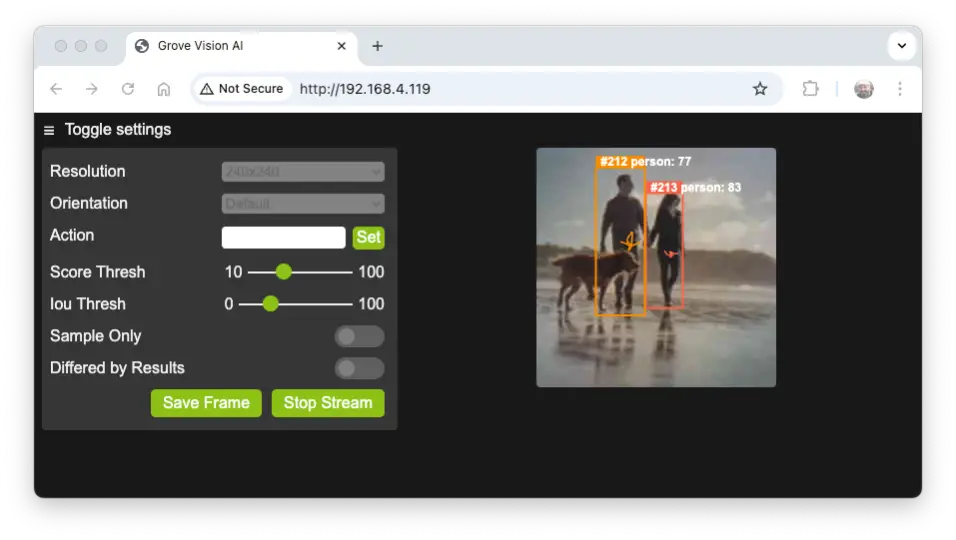
Task: Click the browser back arrow
Action: click(56, 89)
